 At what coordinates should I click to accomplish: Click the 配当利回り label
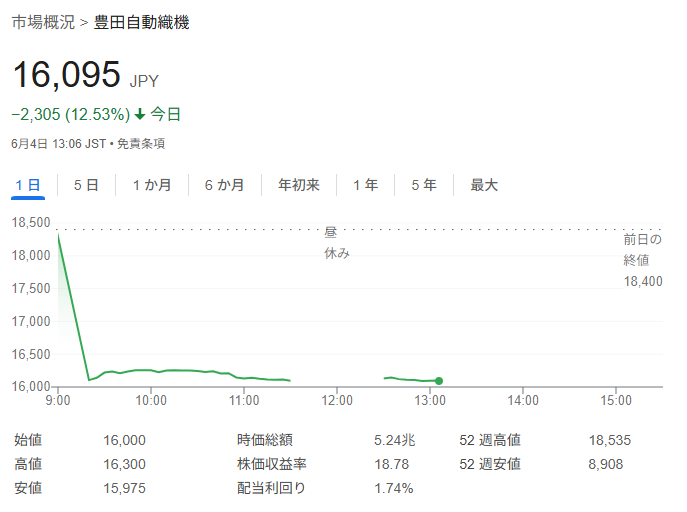pyautogui.click(x=271, y=488)
